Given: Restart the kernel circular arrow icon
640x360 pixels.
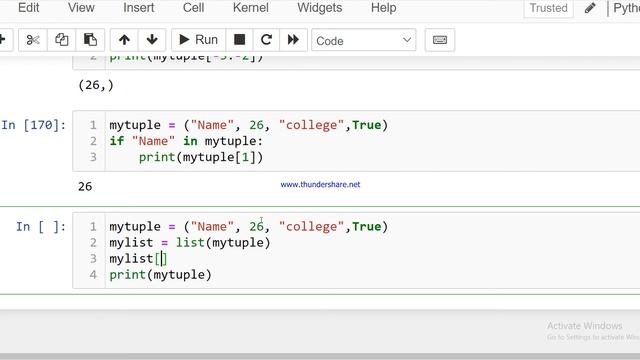Looking at the screenshot, I should [x=266, y=40].
